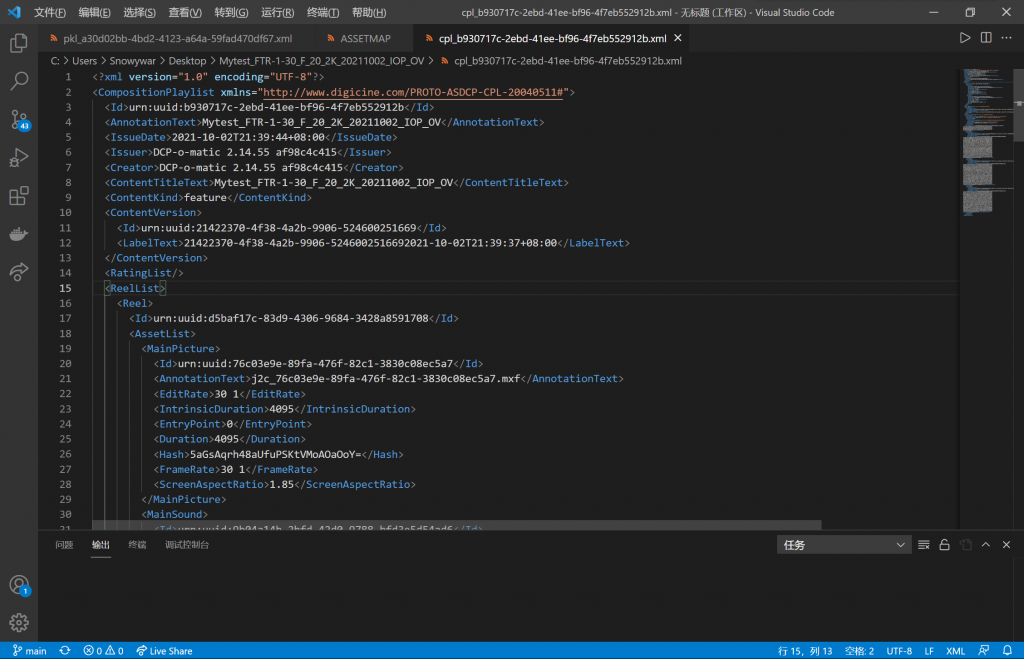Image resolution: width=1024 pixels, height=659 pixels.
Task: Toggle panel maximize with chevron up icon
Action: (985, 545)
